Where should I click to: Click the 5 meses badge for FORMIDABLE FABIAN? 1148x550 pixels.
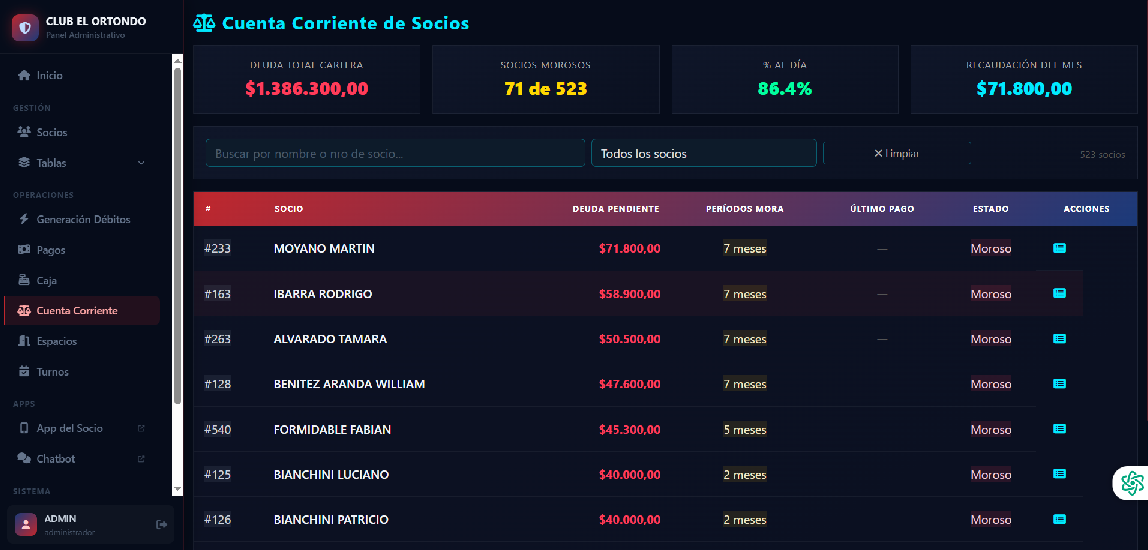coord(745,429)
